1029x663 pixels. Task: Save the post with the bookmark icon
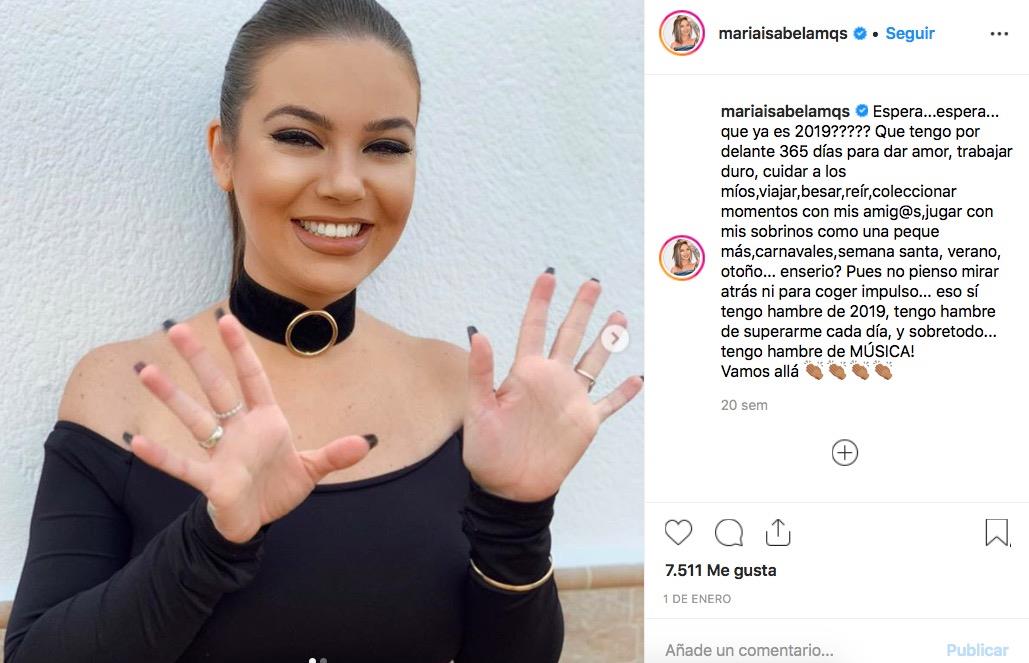coord(997,532)
